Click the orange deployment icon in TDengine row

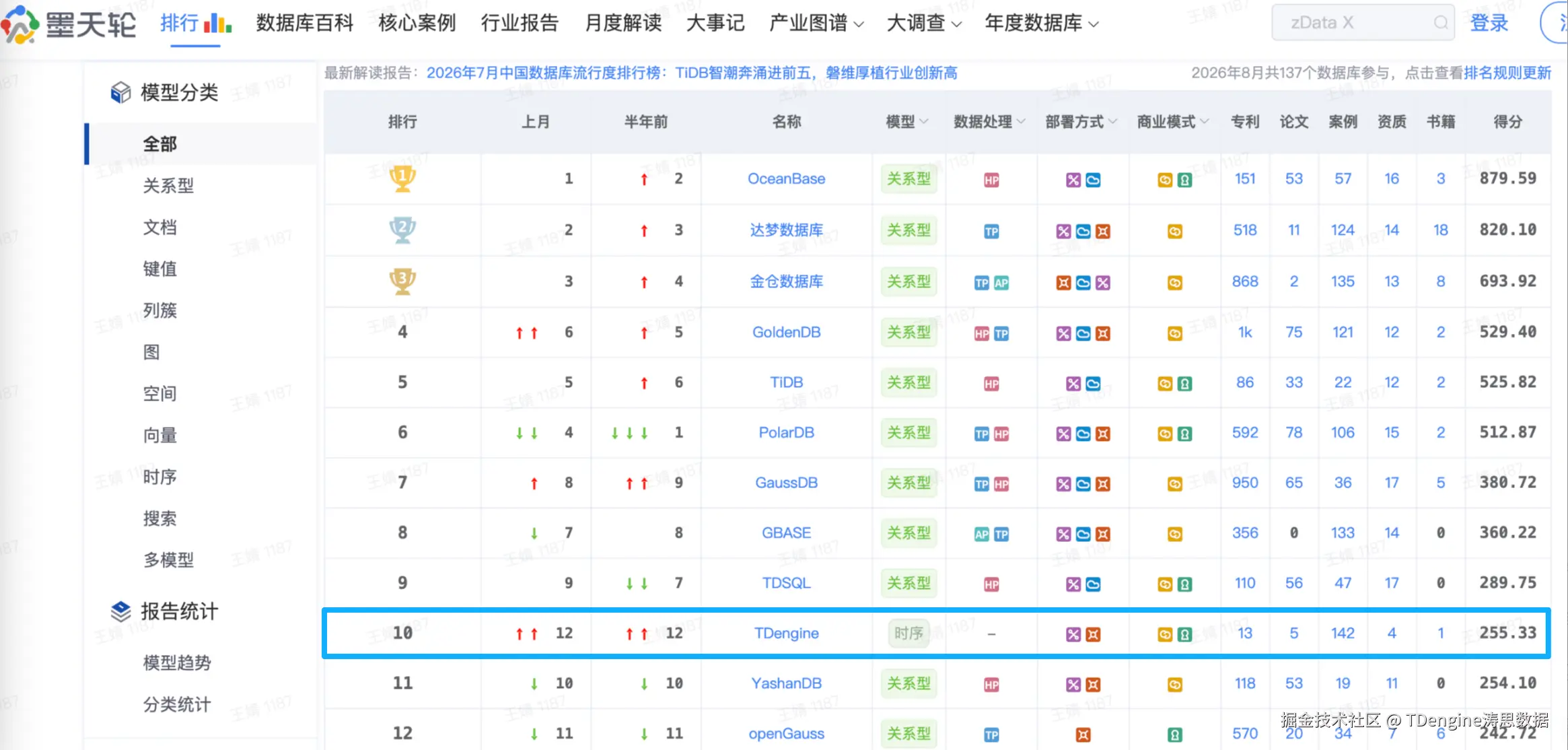pyautogui.click(x=1093, y=634)
